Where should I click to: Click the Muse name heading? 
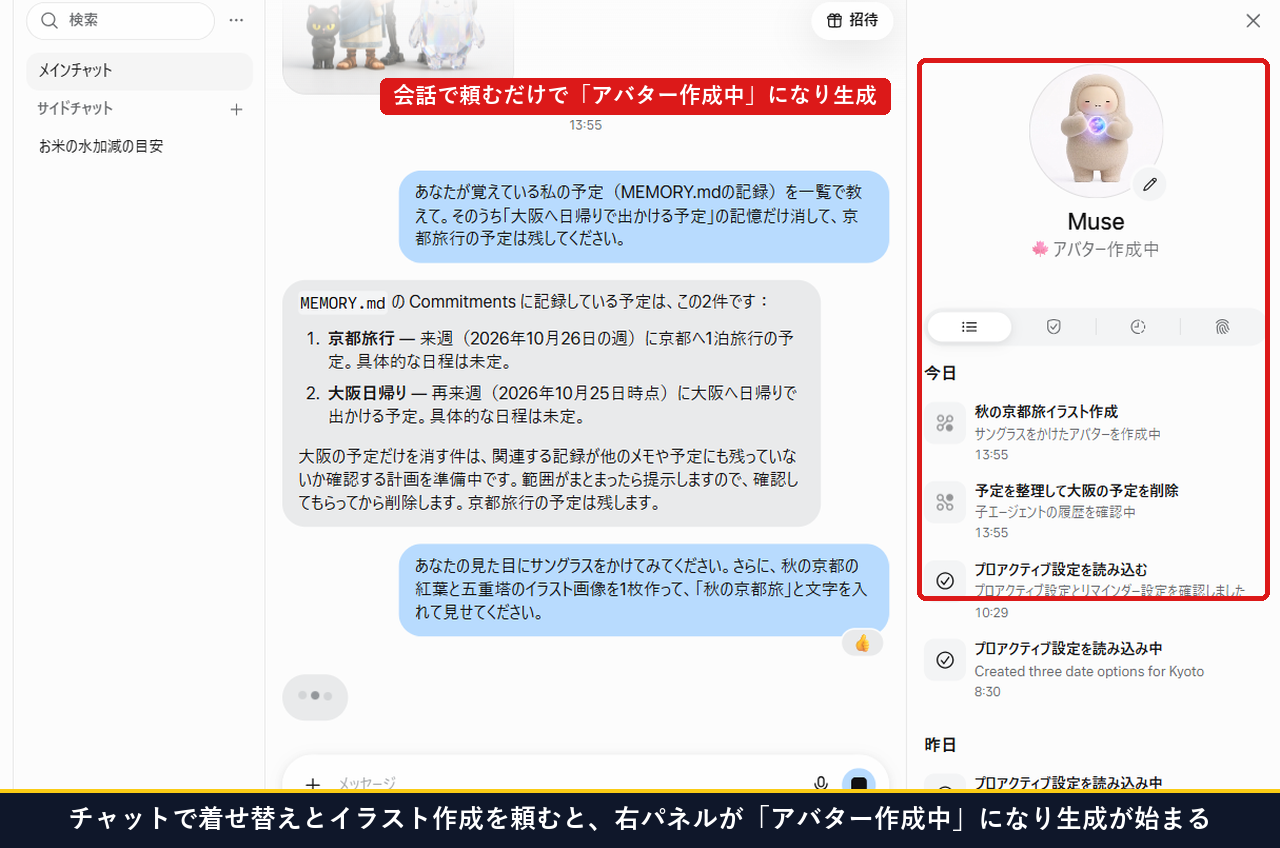tap(1096, 222)
